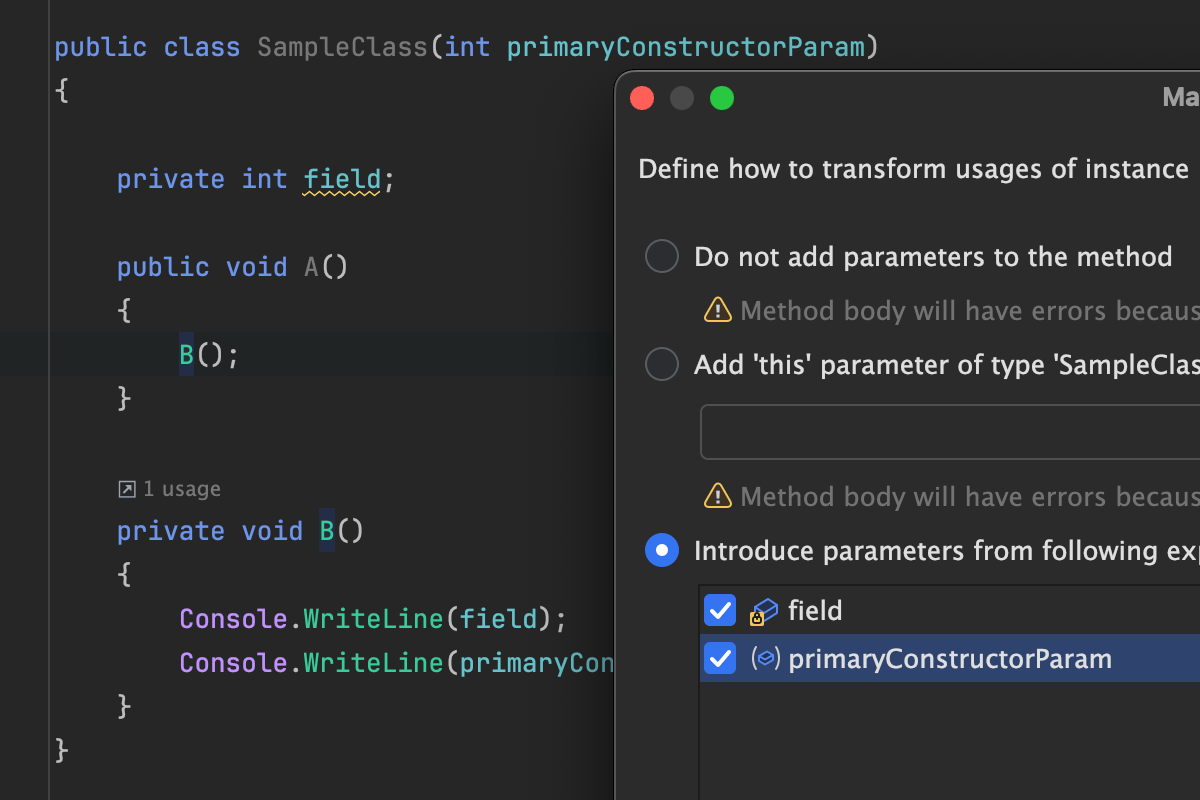Click the gray minimize button of the dialog
The height and width of the screenshot is (800, 1200).
click(682, 98)
